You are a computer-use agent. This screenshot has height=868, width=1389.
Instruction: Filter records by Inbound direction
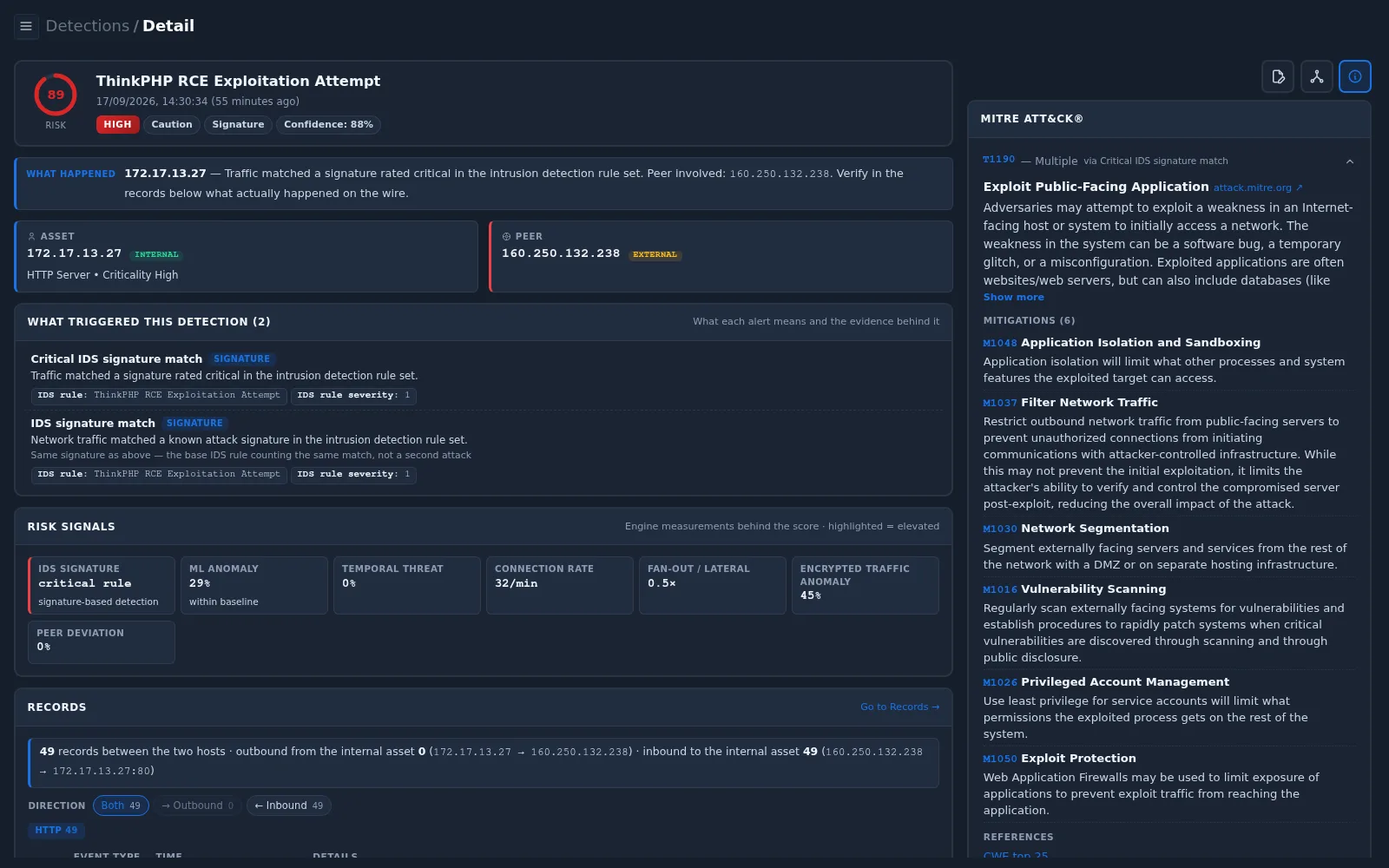(289, 806)
